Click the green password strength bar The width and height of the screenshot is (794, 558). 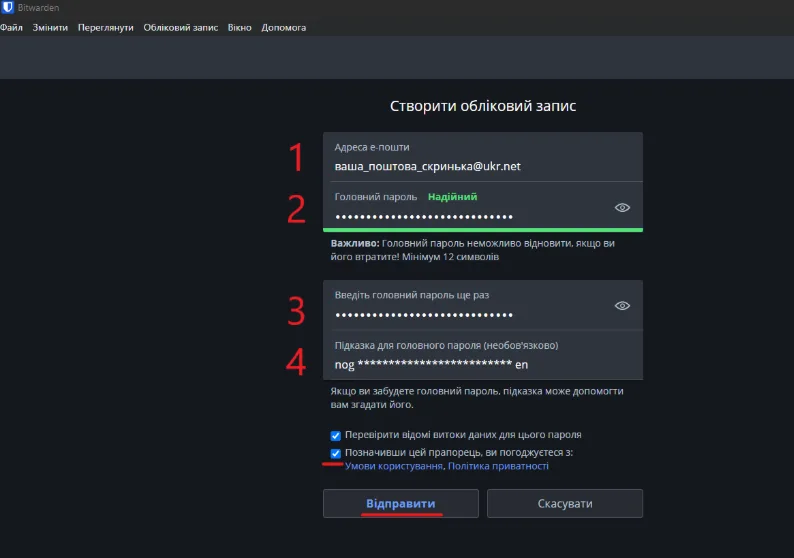(x=482, y=229)
